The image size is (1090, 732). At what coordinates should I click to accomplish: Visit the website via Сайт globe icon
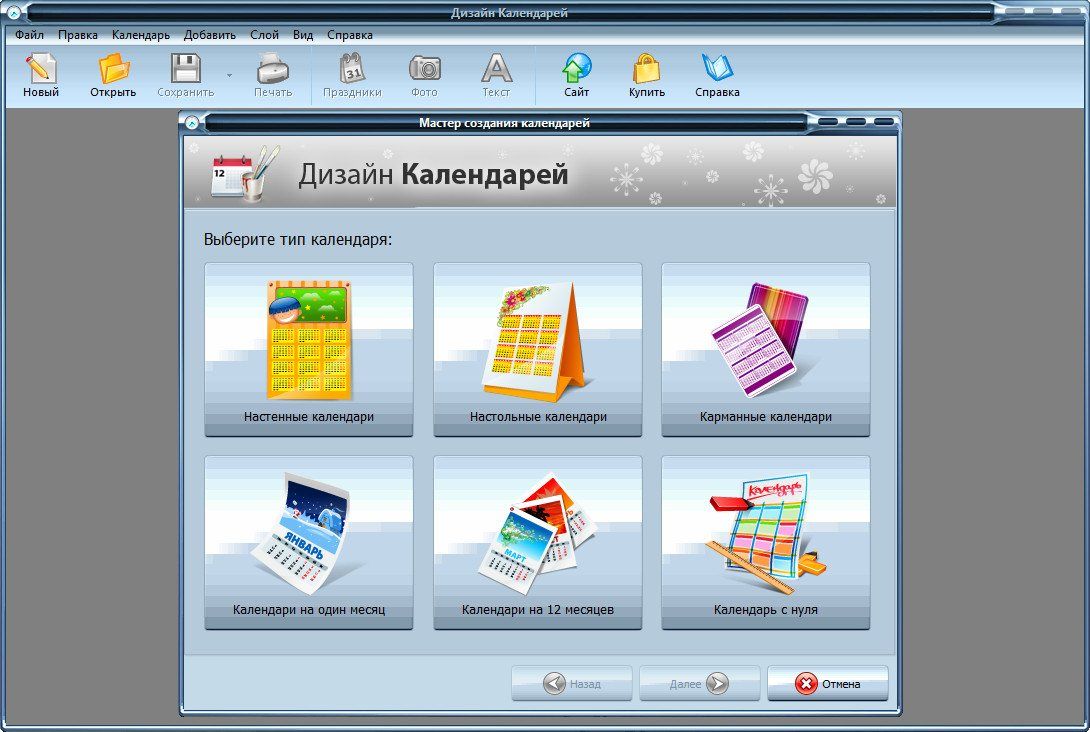coord(576,69)
